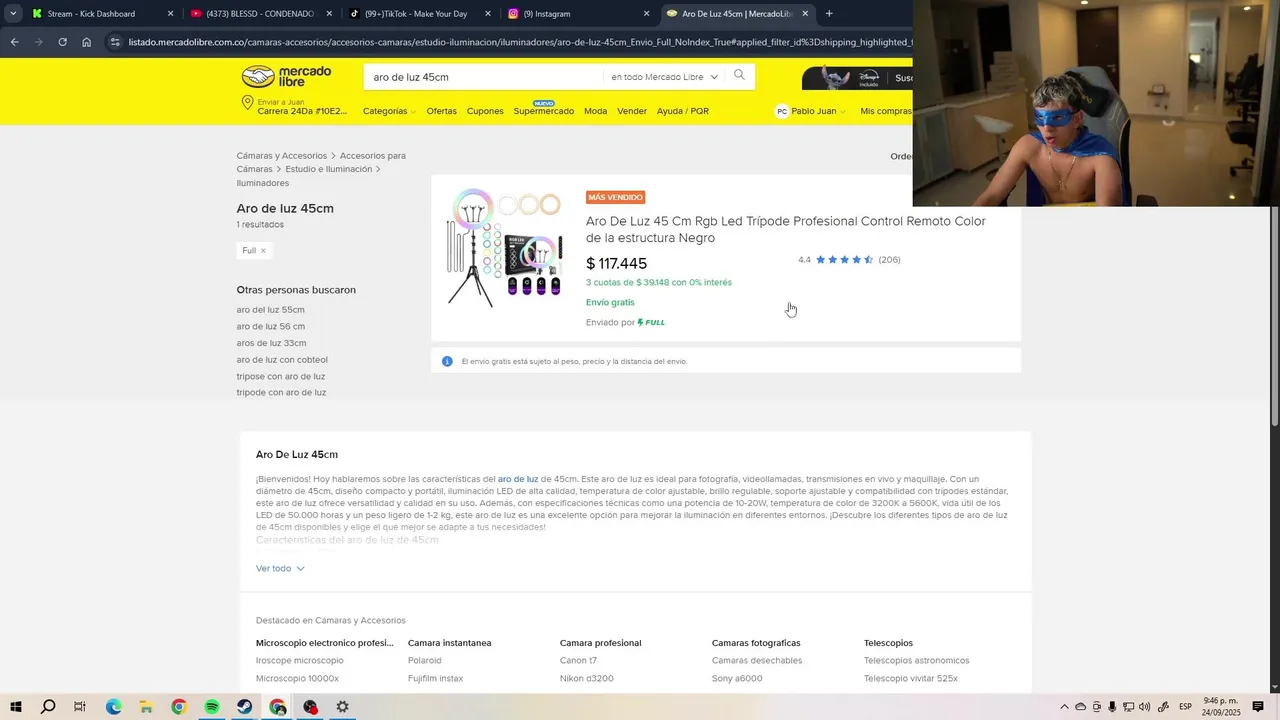Viewport: 1280px width, 720px height.
Task: Open the tab search dropdown arrow
Action: point(12,14)
